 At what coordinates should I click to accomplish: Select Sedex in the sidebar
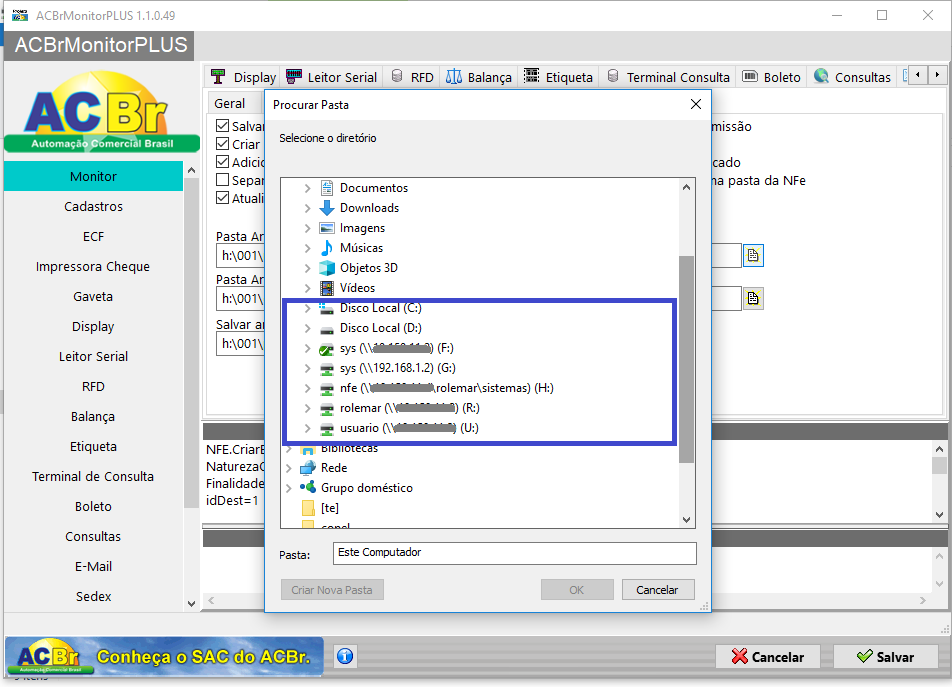(94, 596)
